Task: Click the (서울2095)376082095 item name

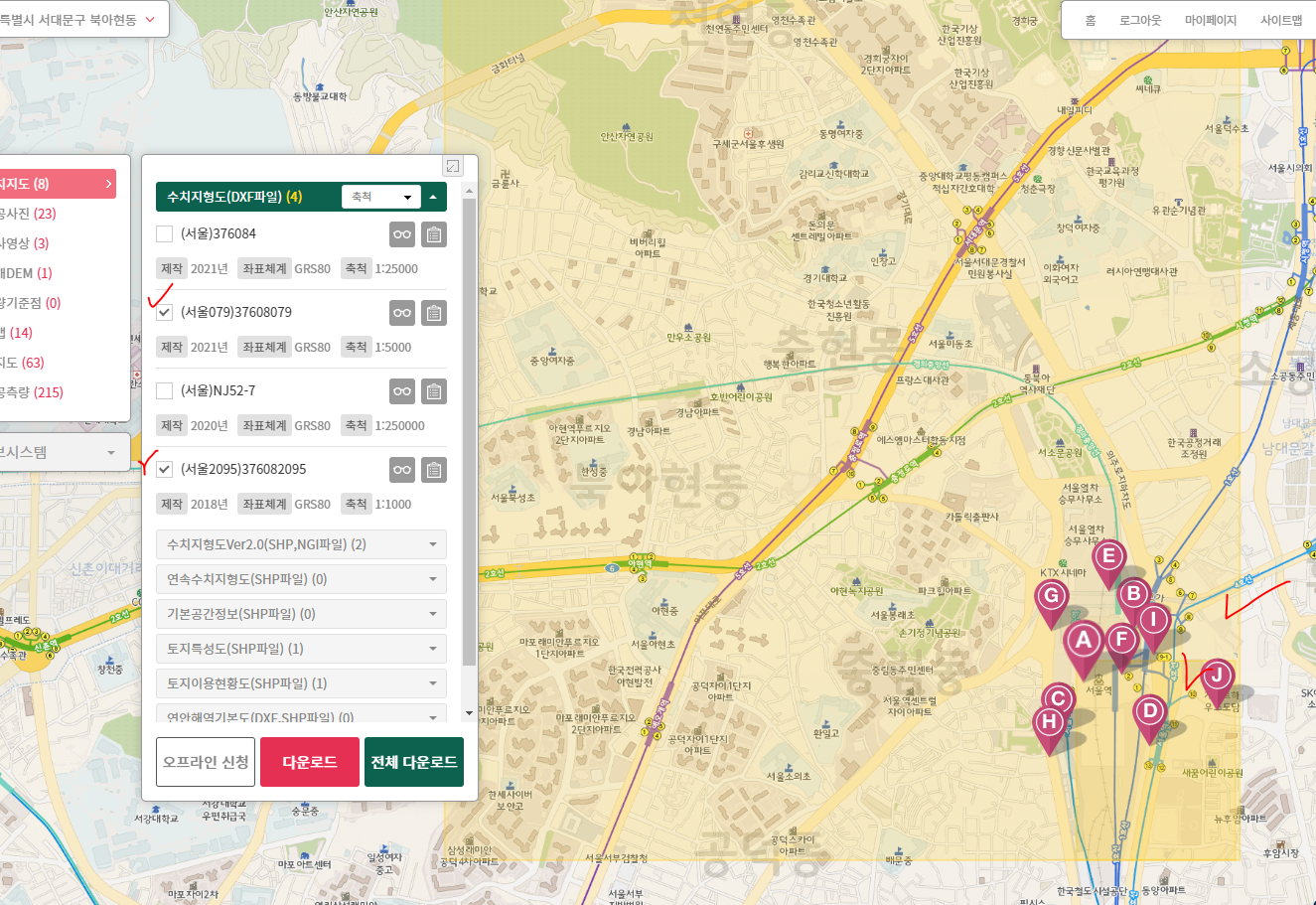Action: click(x=243, y=469)
